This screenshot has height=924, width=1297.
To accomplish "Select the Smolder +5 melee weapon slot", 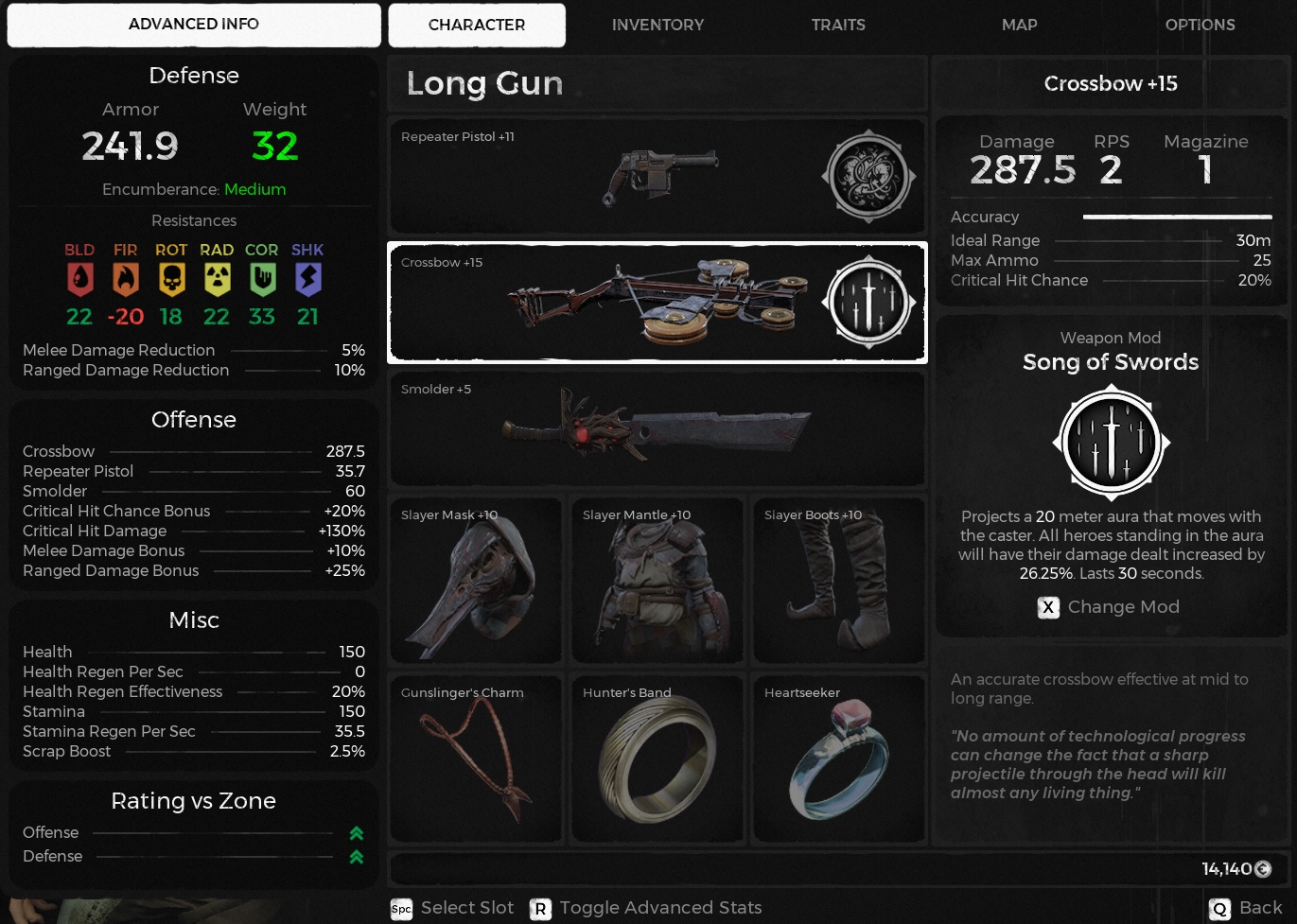I will point(657,428).
